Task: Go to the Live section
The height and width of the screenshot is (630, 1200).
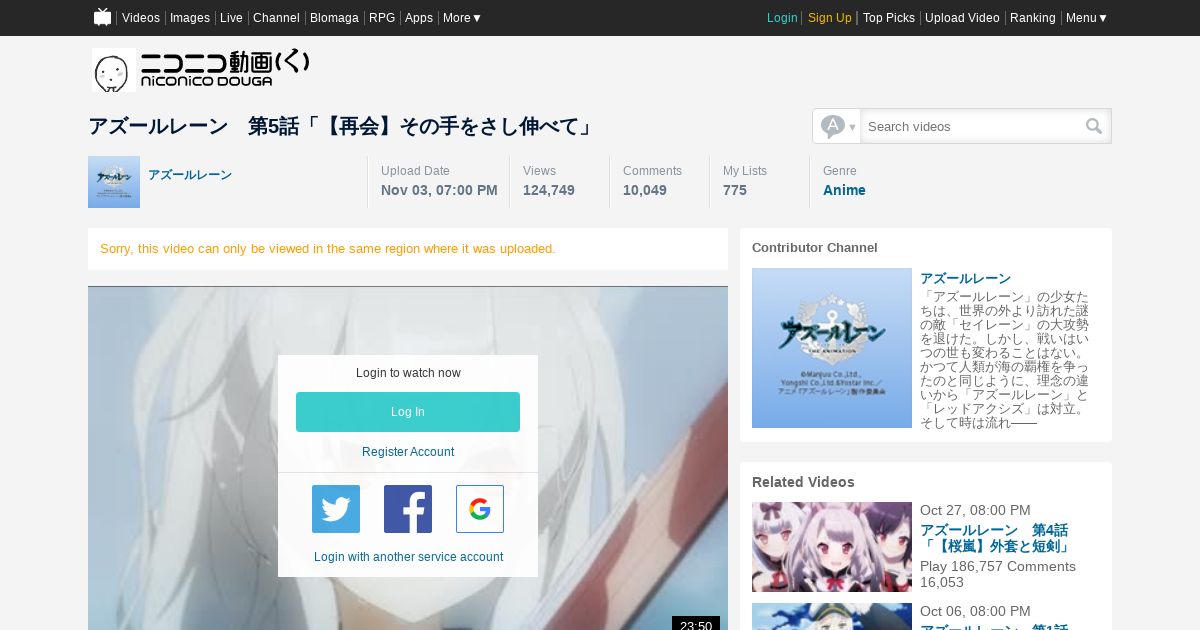Action: point(231,18)
